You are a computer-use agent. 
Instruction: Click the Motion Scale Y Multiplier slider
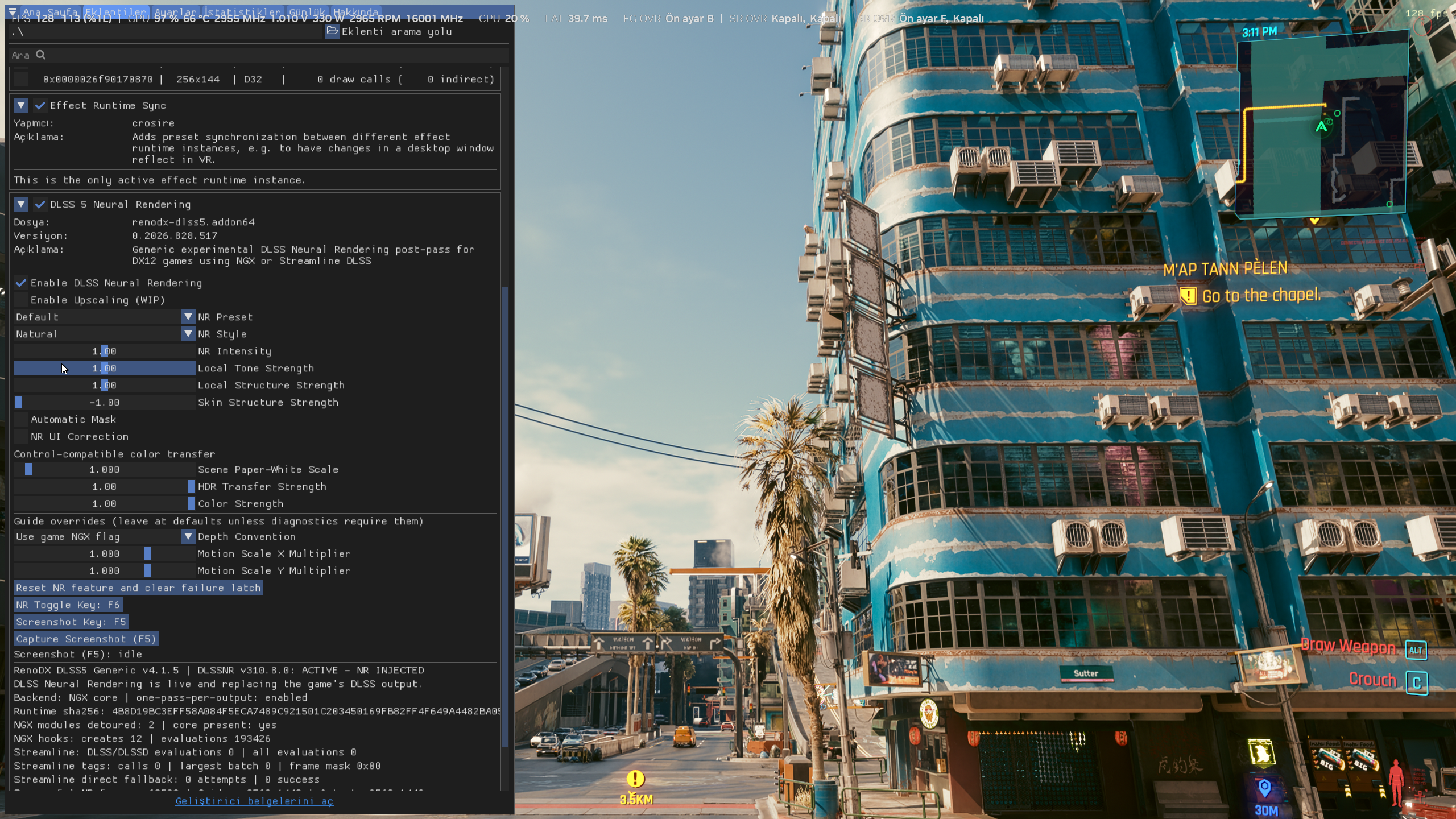[105, 570]
